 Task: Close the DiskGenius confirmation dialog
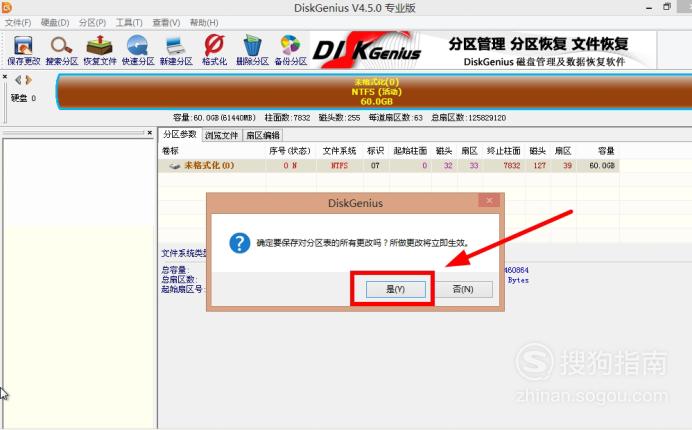[x=489, y=201]
